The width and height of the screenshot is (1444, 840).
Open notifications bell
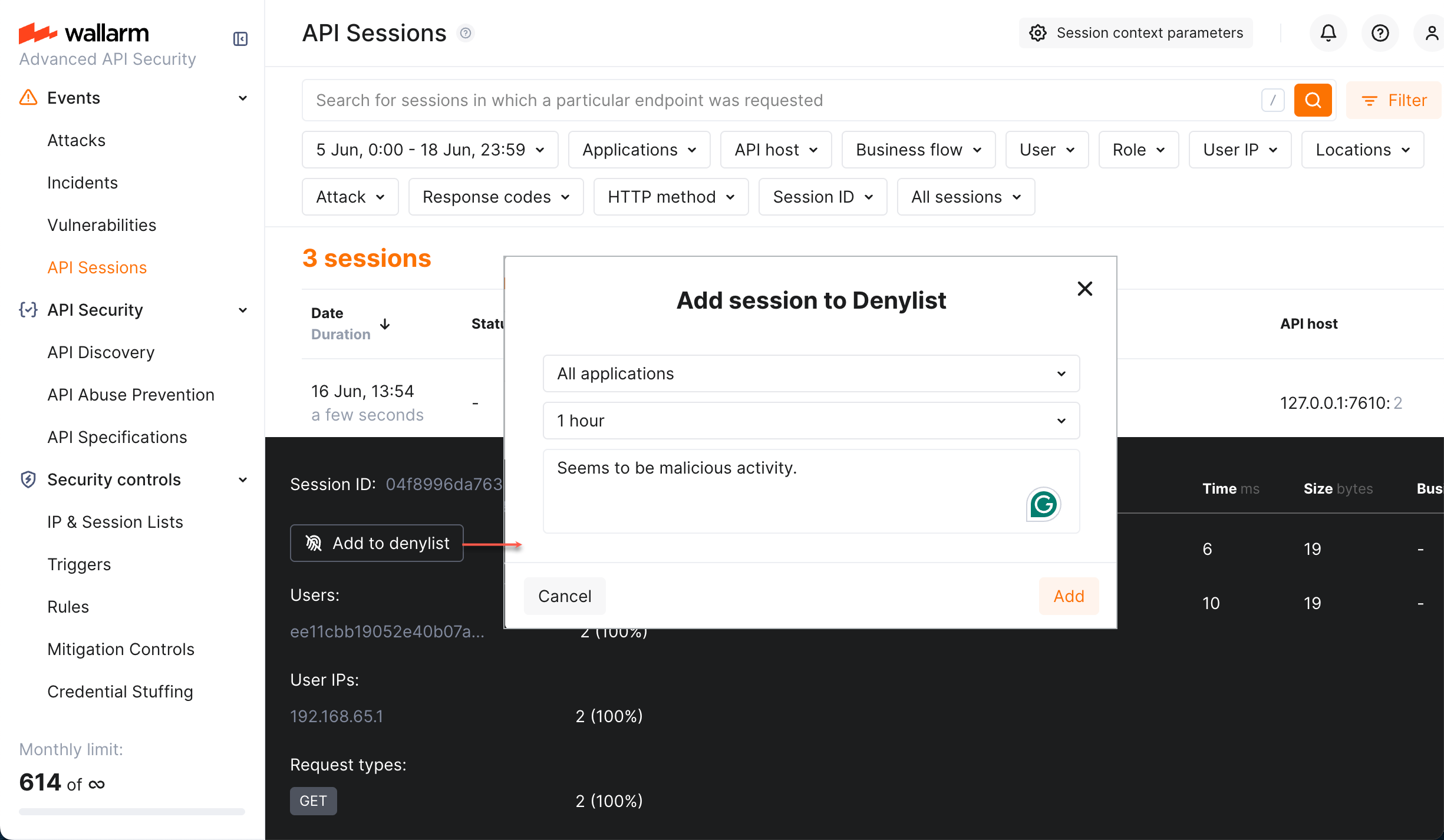point(1328,32)
